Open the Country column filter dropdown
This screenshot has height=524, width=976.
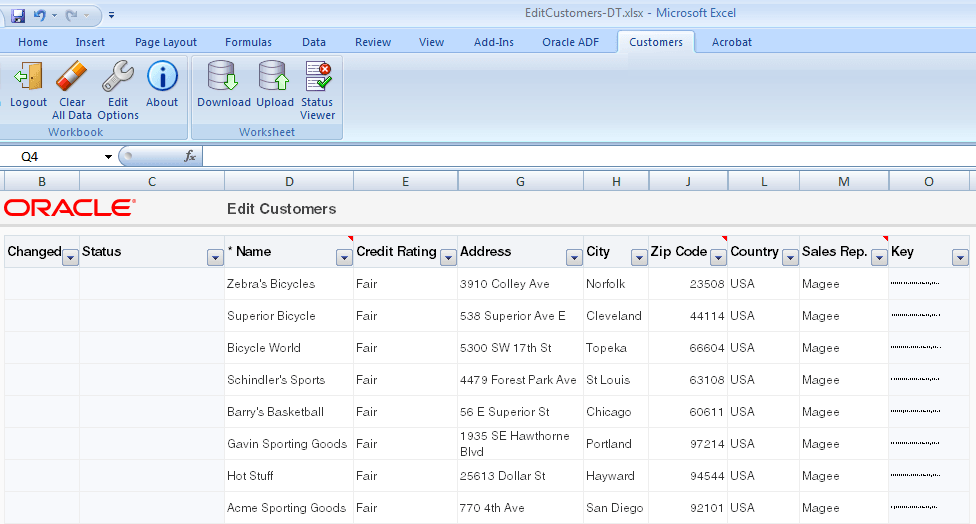tap(790, 257)
